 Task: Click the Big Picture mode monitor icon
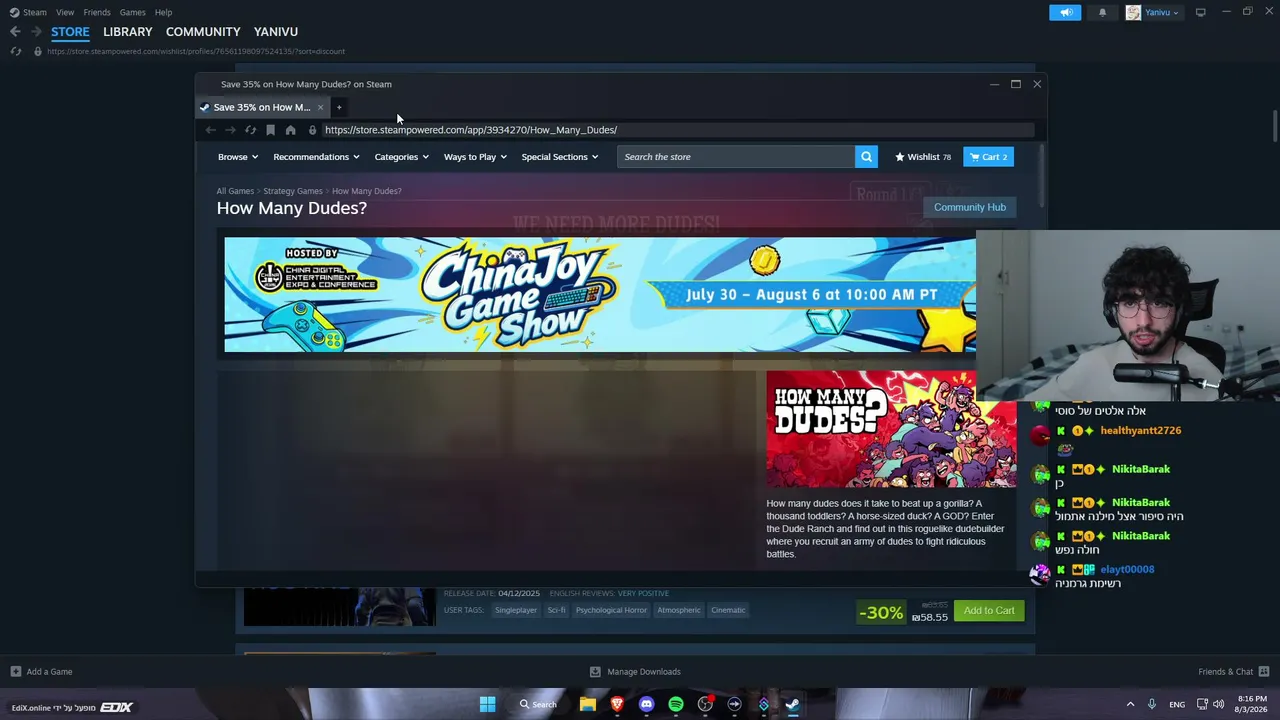click(x=1201, y=12)
